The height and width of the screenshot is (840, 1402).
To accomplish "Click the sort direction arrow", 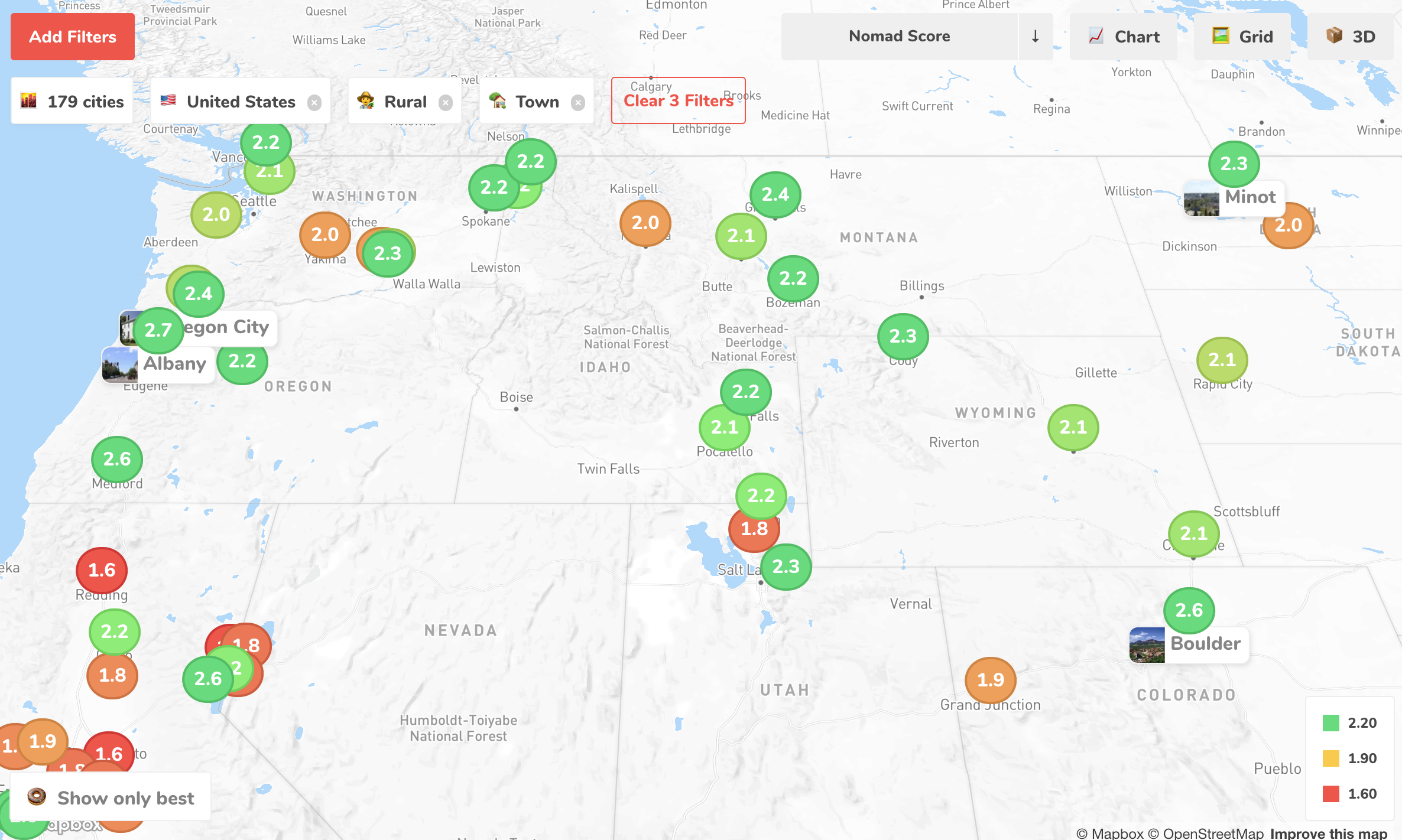I will pyautogui.click(x=1035, y=37).
